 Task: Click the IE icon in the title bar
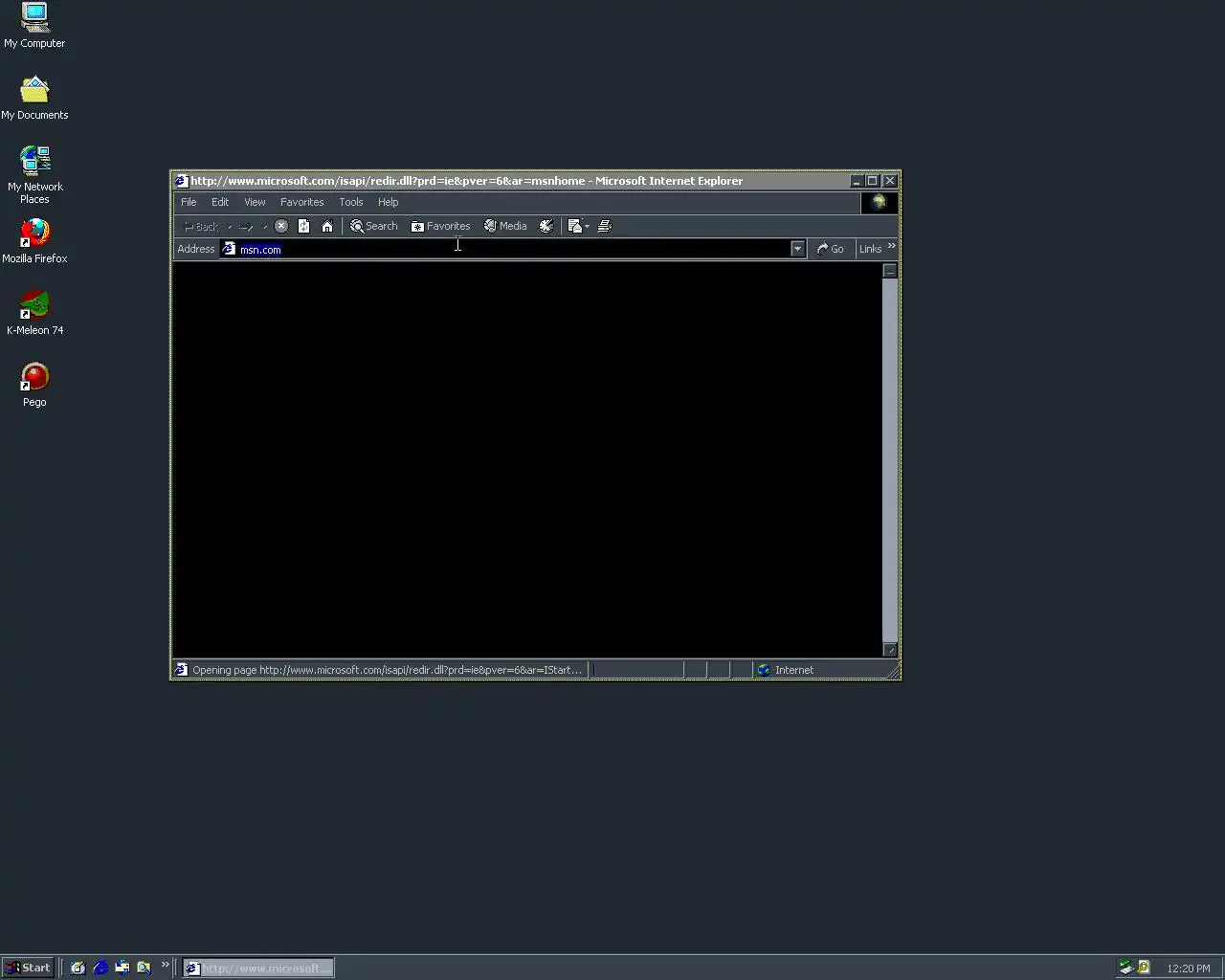click(181, 181)
